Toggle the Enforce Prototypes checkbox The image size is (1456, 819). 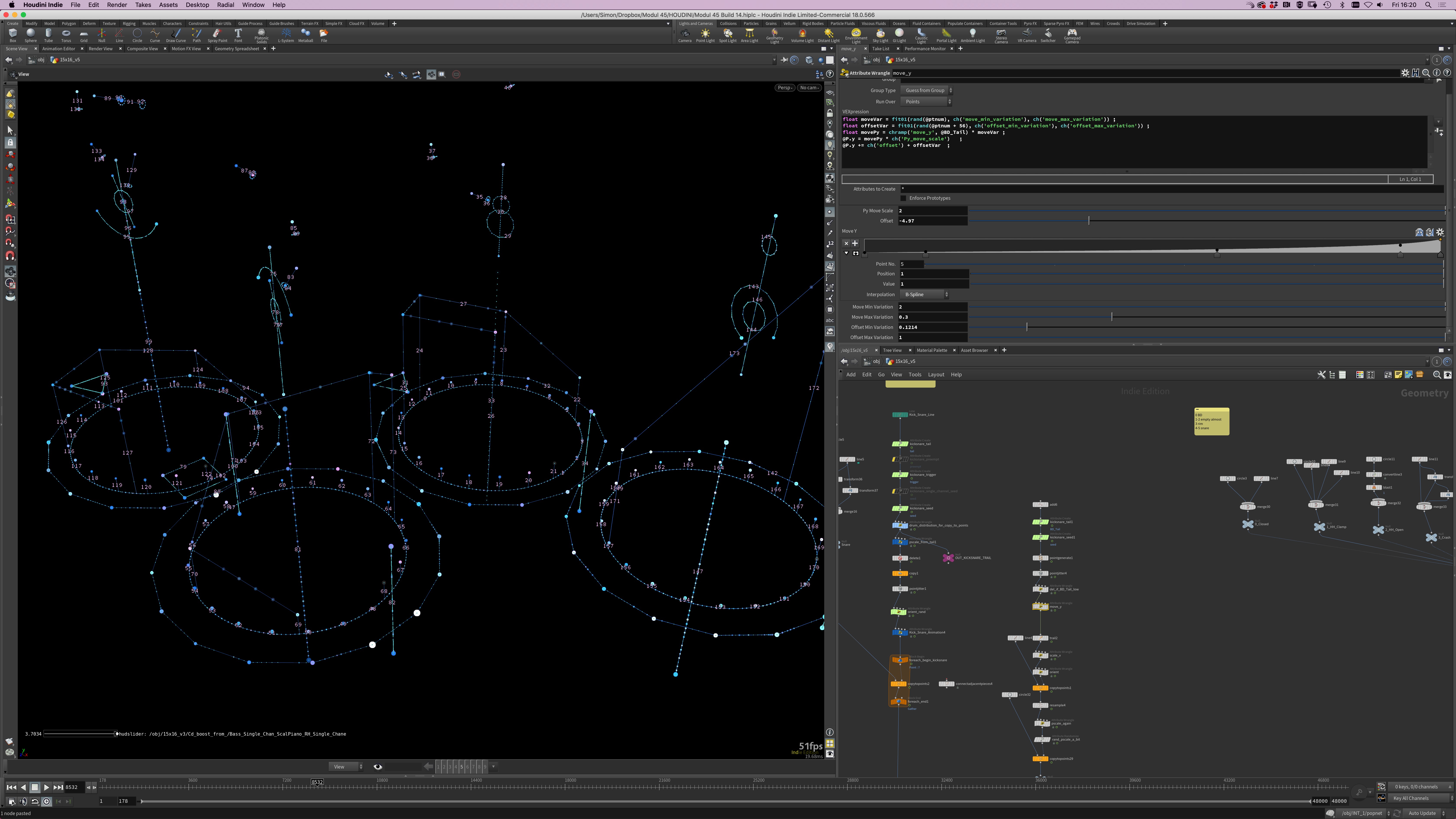(903, 198)
